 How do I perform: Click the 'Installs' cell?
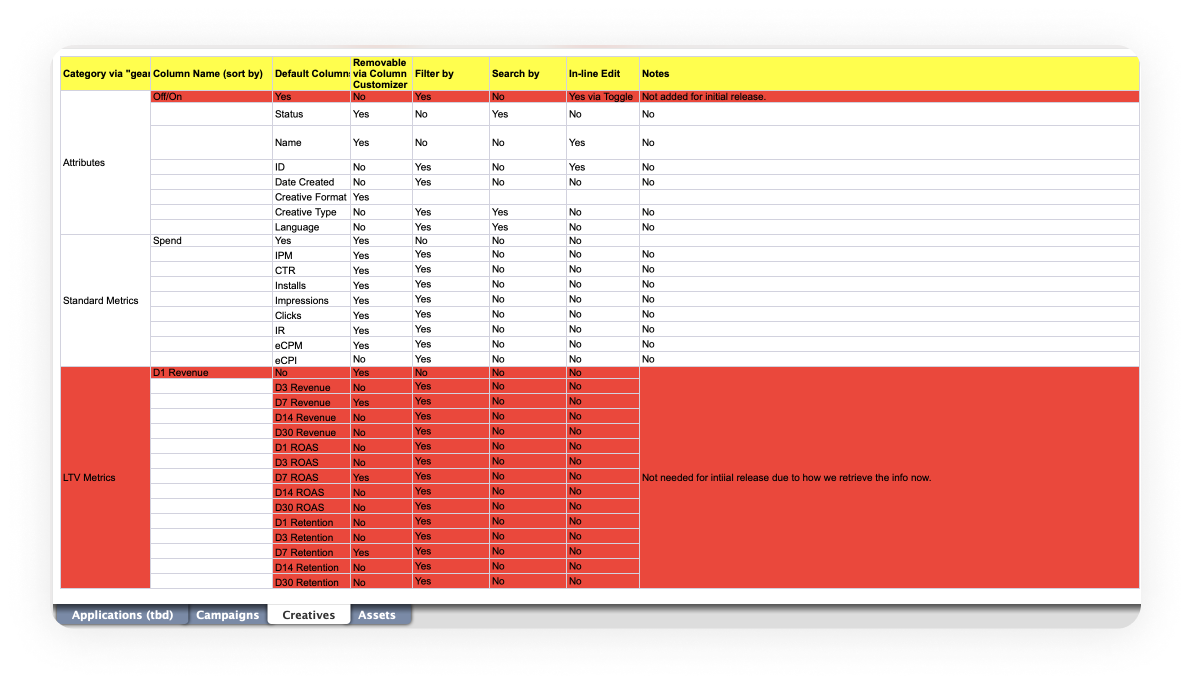pos(311,285)
